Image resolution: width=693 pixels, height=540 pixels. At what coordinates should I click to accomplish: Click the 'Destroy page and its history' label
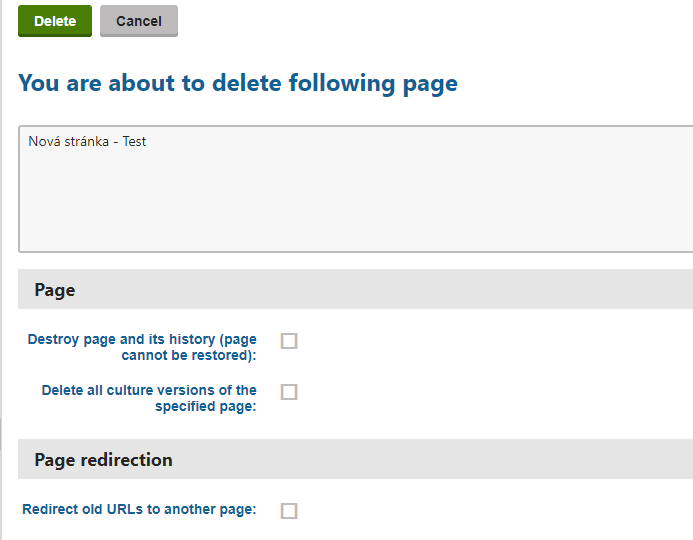coord(142,340)
